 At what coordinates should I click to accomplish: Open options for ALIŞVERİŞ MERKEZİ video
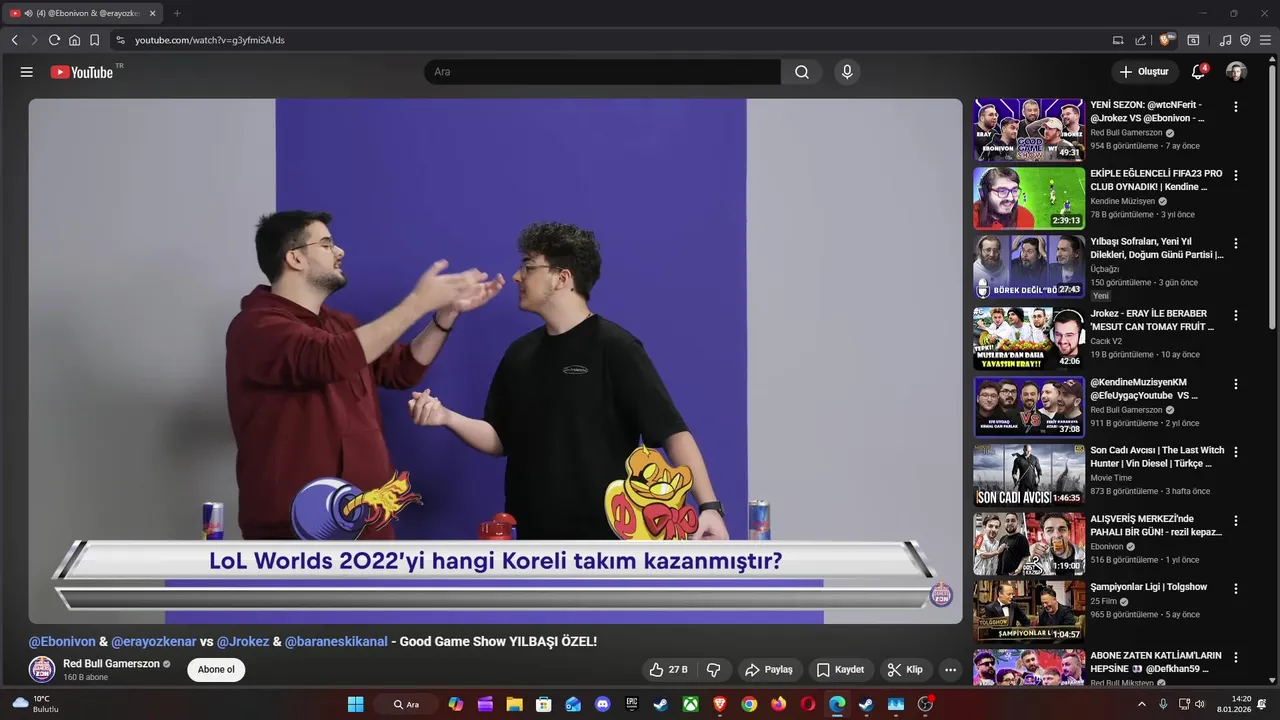(x=1236, y=521)
